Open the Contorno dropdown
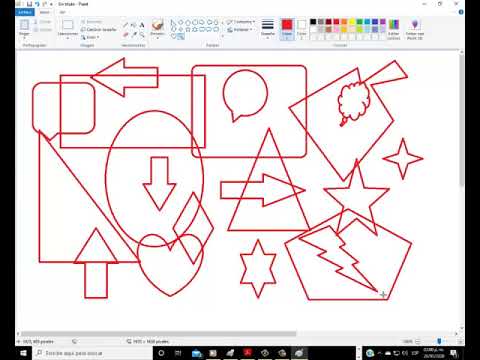The height and width of the screenshot is (360, 480). (241, 22)
